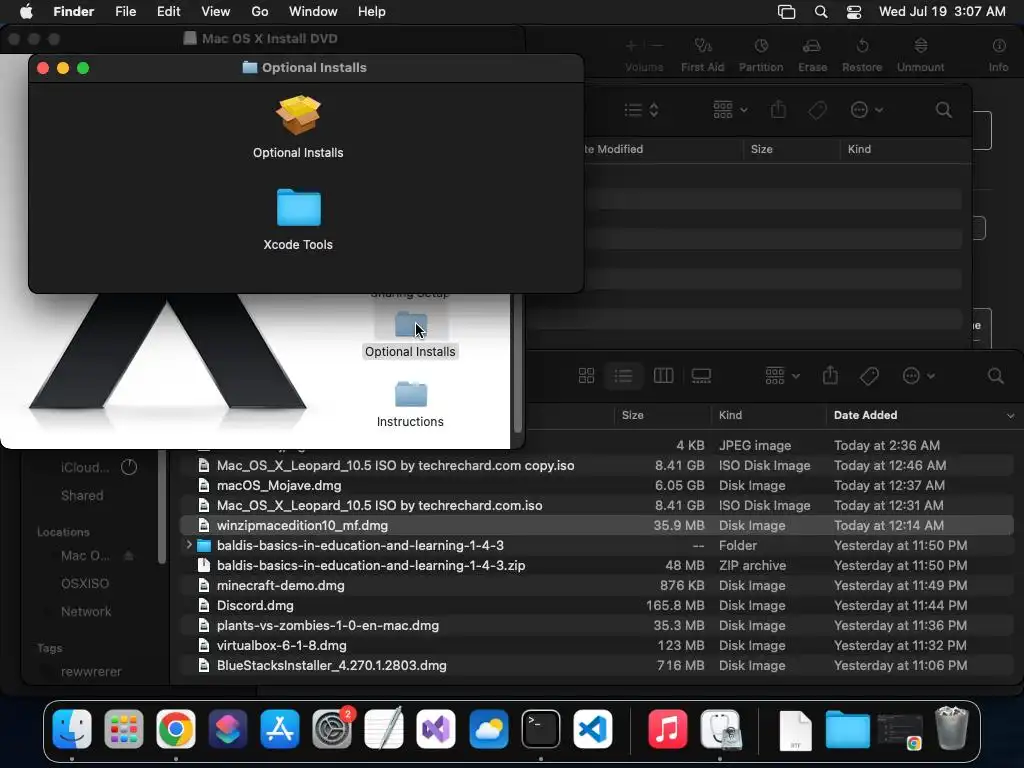Open Spotlight search in menu bar
This screenshot has width=1024, height=768.
(x=821, y=12)
